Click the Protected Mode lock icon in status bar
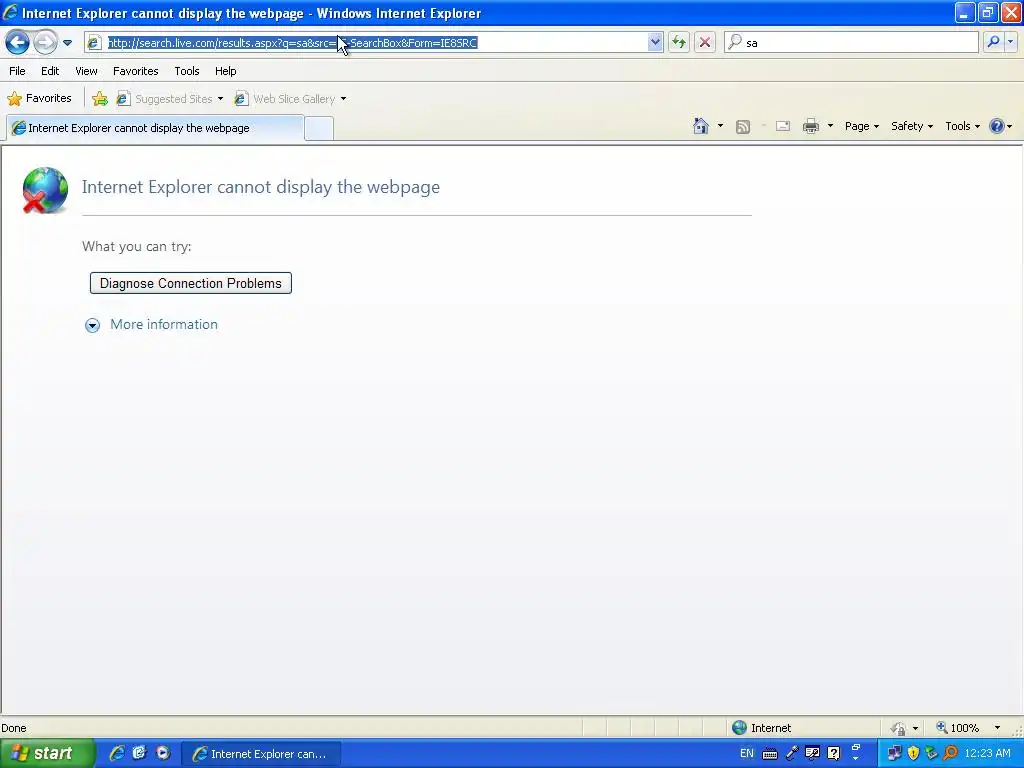Screen dimensions: 1024x768 [x=899, y=728]
